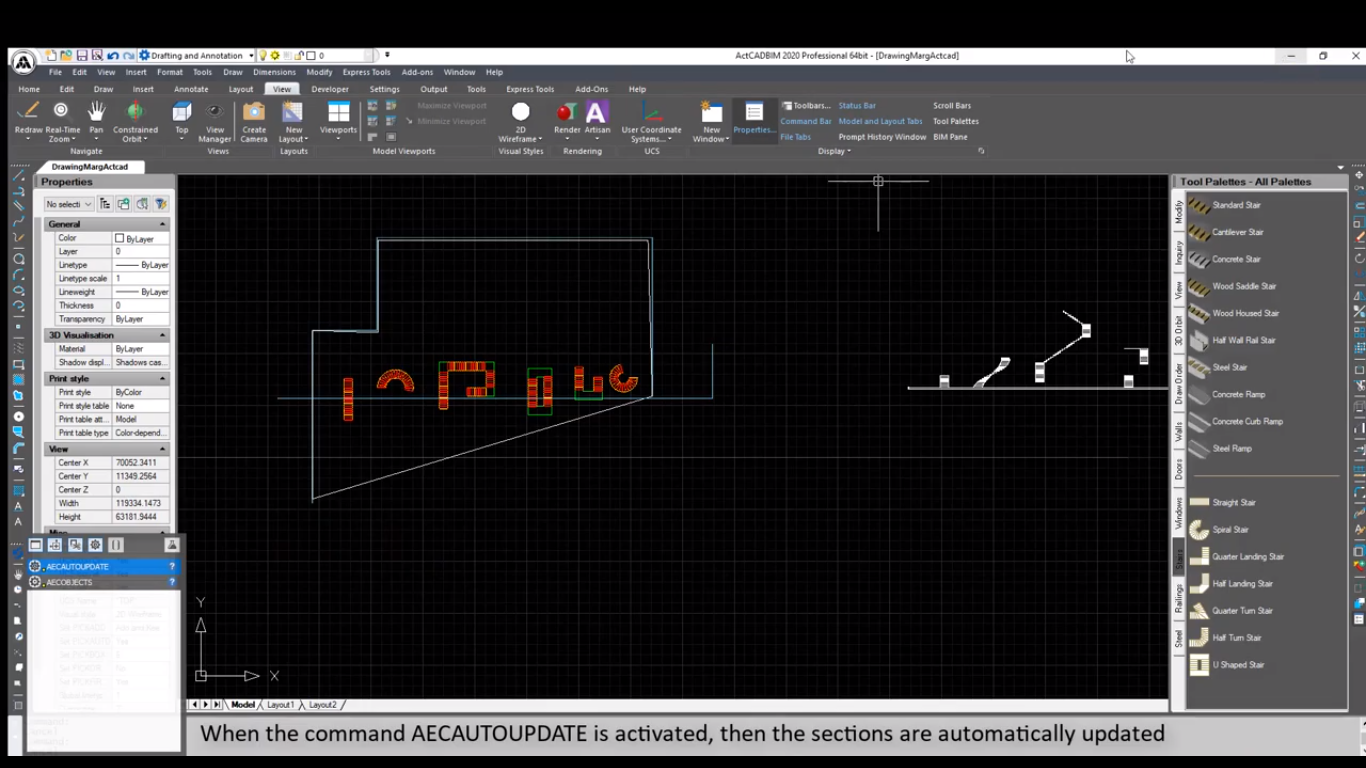
Task: Toggle Prompt History Window
Action: (x=882, y=137)
